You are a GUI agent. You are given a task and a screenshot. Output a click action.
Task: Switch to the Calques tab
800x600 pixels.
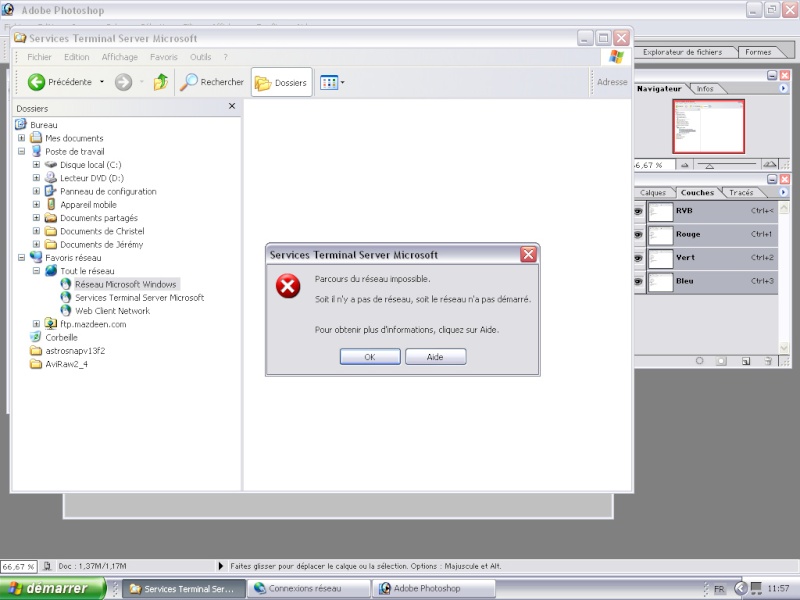[653, 192]
